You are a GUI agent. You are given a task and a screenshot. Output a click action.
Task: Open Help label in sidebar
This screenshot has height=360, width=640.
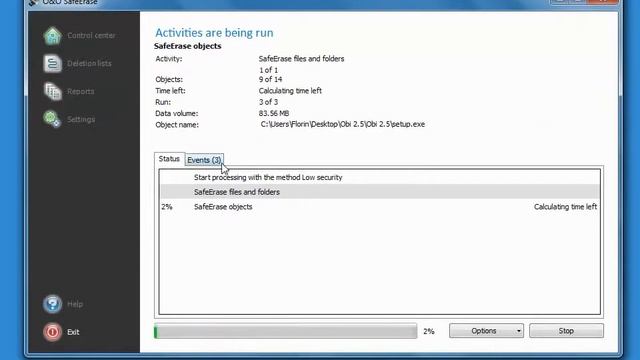click(75, 304)
